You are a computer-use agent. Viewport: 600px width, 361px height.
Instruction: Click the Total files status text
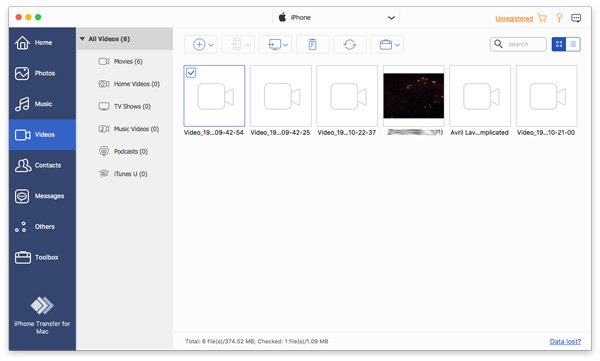256,341
